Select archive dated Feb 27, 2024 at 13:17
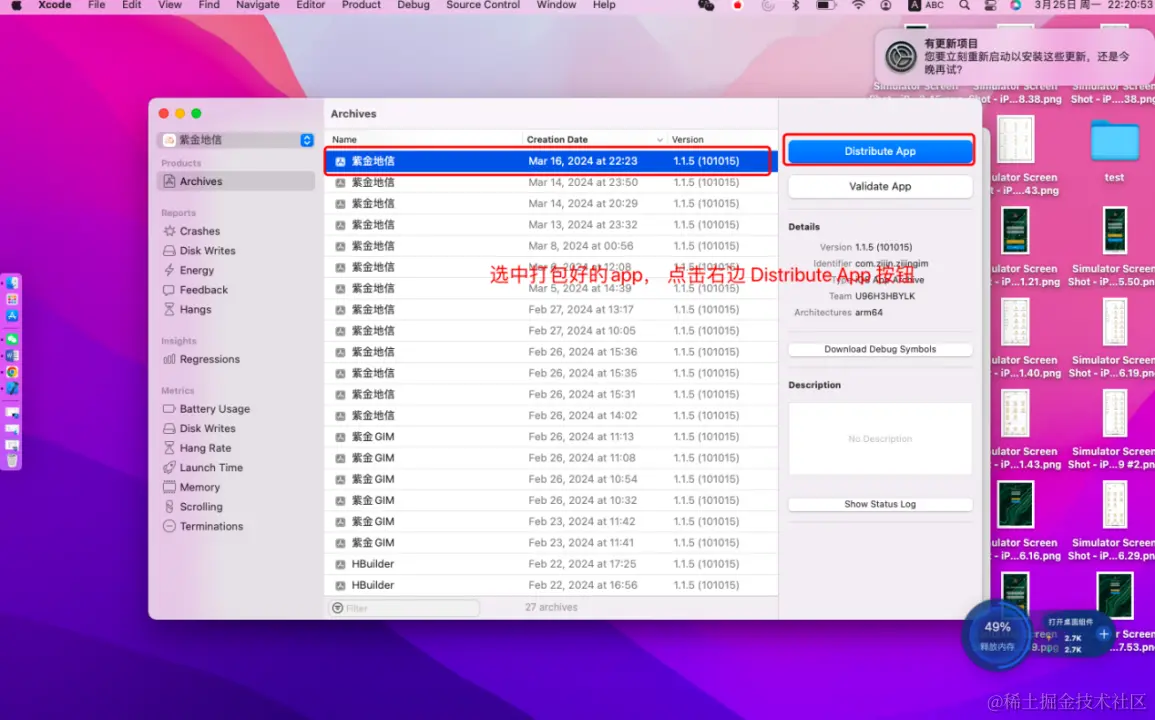Viewport: 1155px width, 720px height. 551,310
